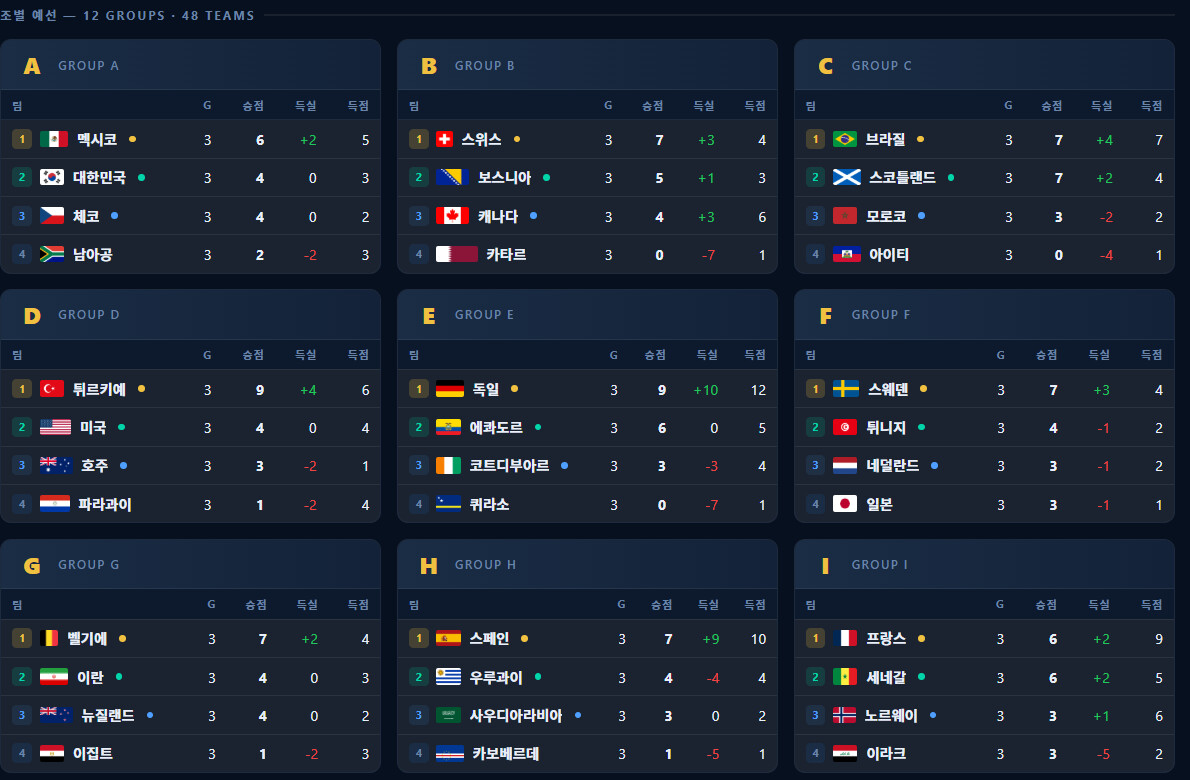
Task: Select the Switzerland flag in Group B
Action: point(445,139)
